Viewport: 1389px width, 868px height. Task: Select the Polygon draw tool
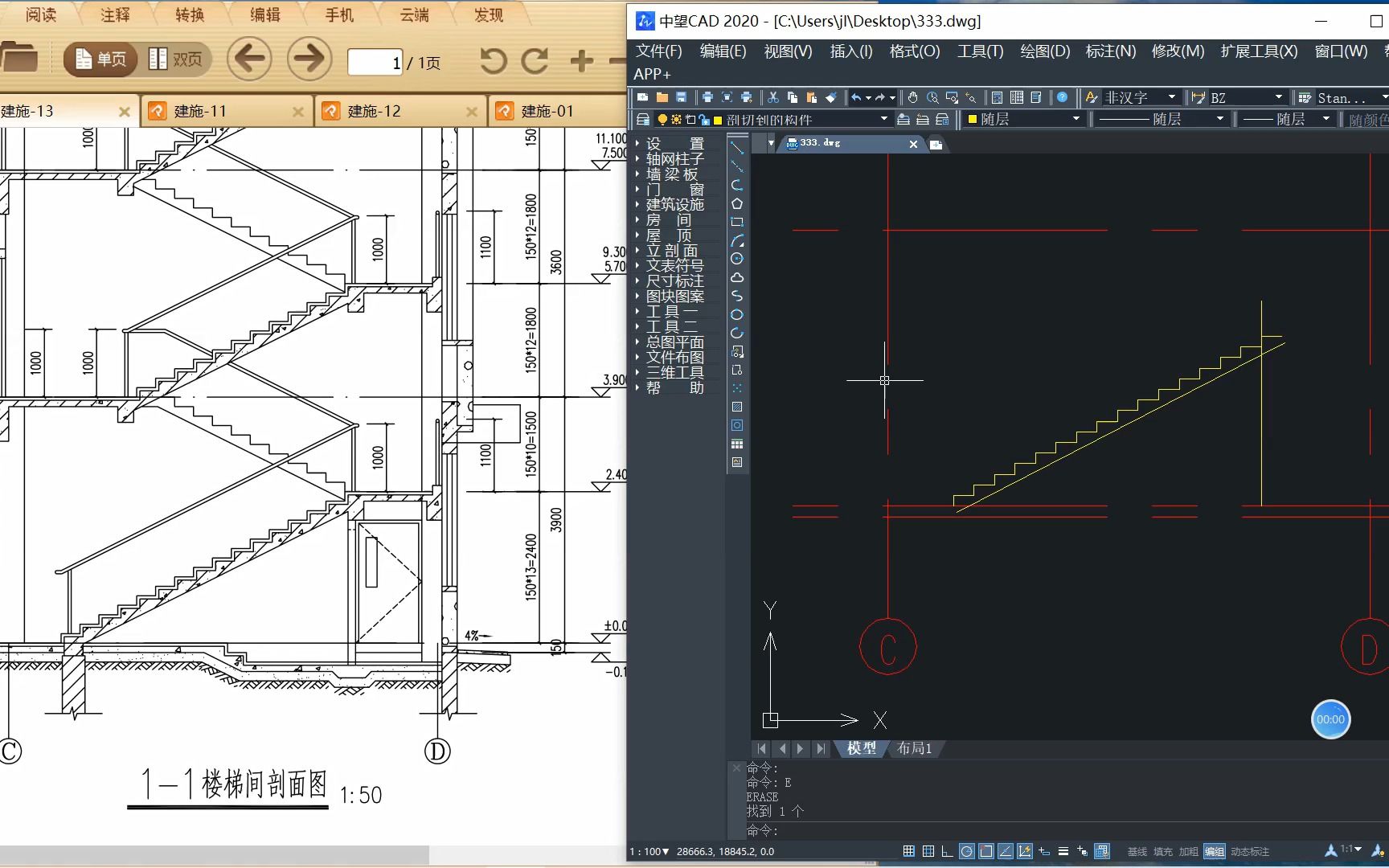click(x=737, y=203)
